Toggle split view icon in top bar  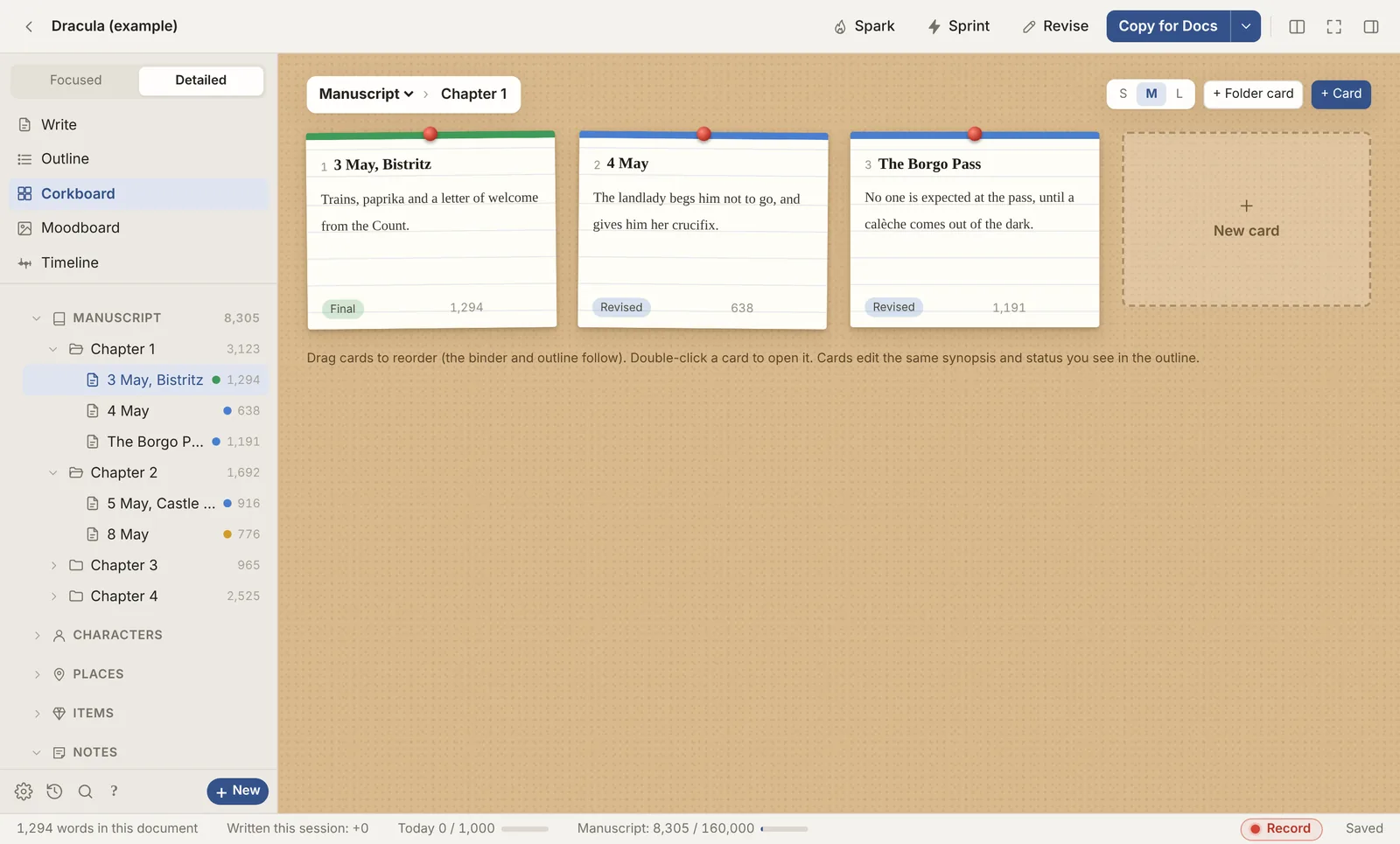1297,26
